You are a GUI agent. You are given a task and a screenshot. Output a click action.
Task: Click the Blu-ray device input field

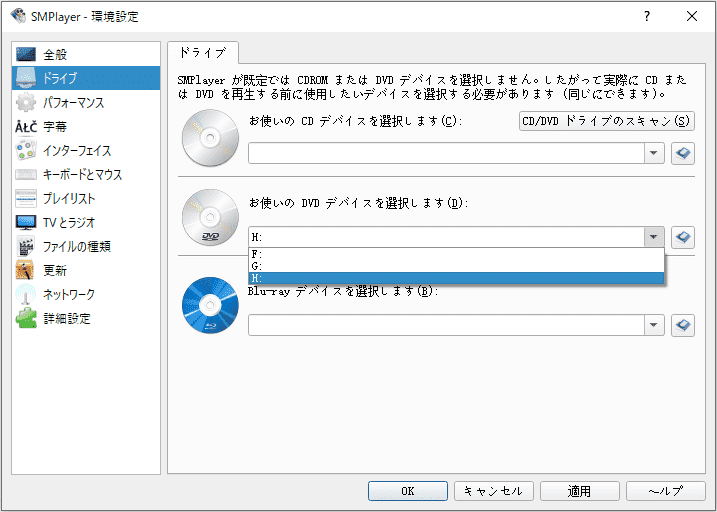(x=445, y=326)
